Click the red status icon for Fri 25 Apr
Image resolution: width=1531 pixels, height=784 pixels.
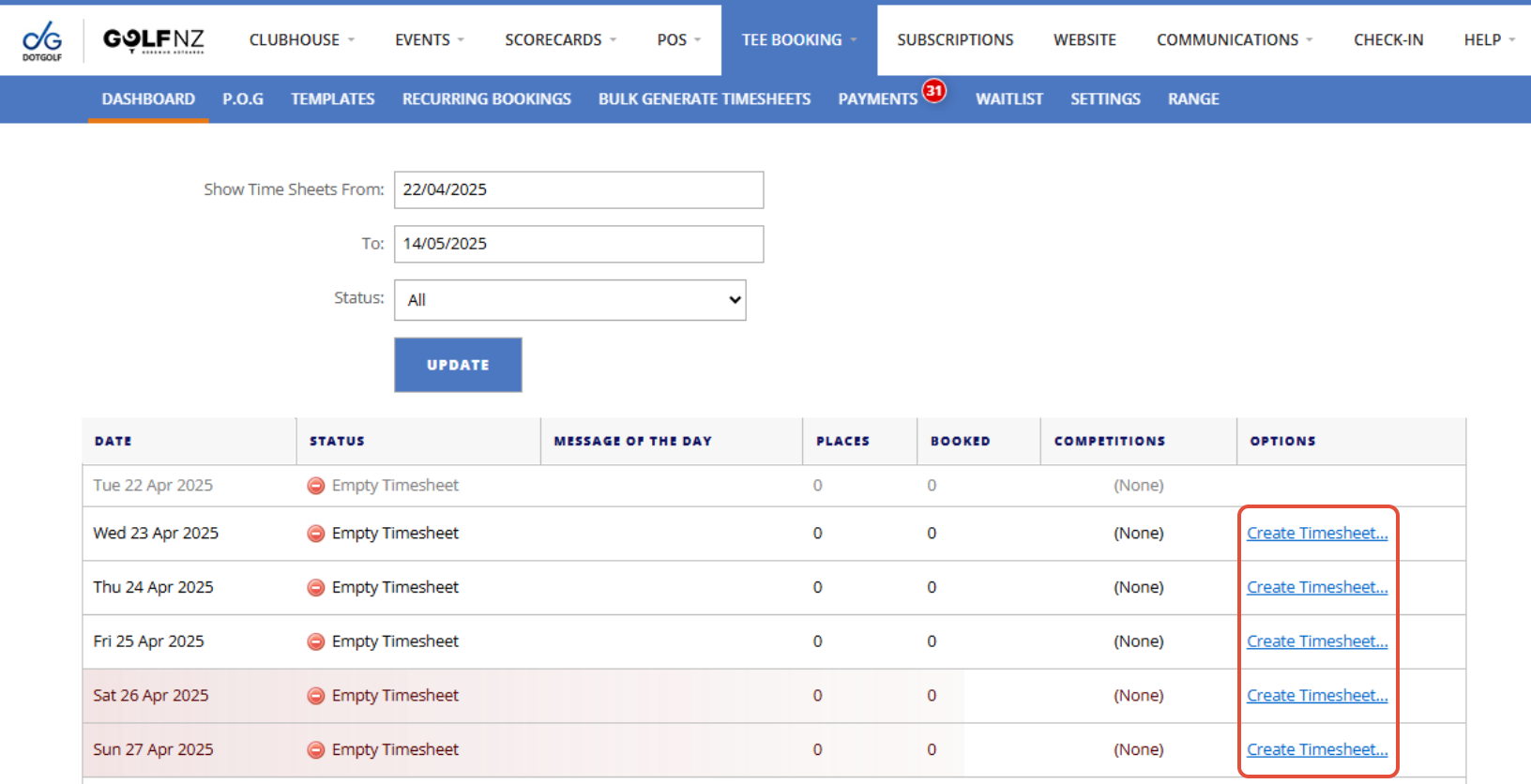click(316, 642)
